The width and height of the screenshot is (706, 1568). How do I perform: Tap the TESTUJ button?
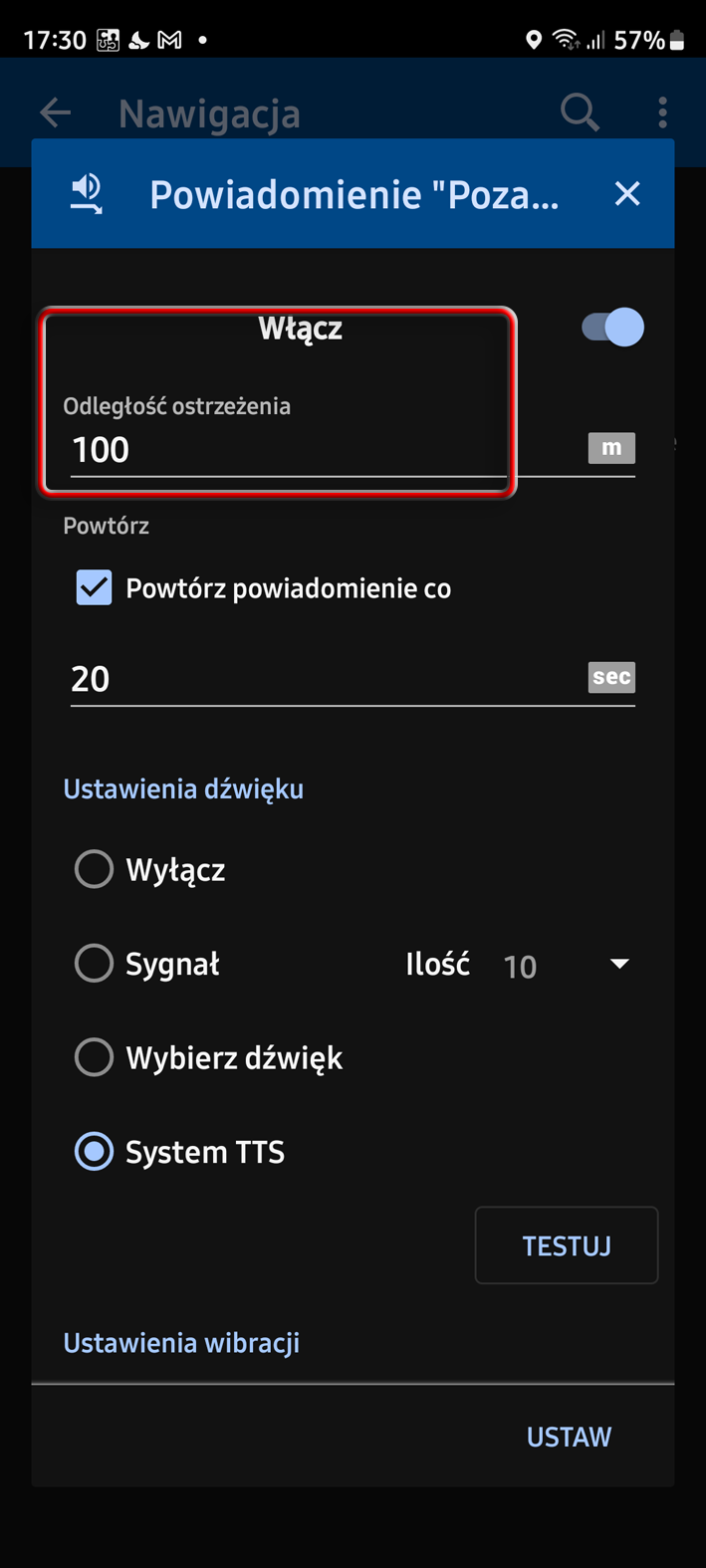tap(567, 1245)
